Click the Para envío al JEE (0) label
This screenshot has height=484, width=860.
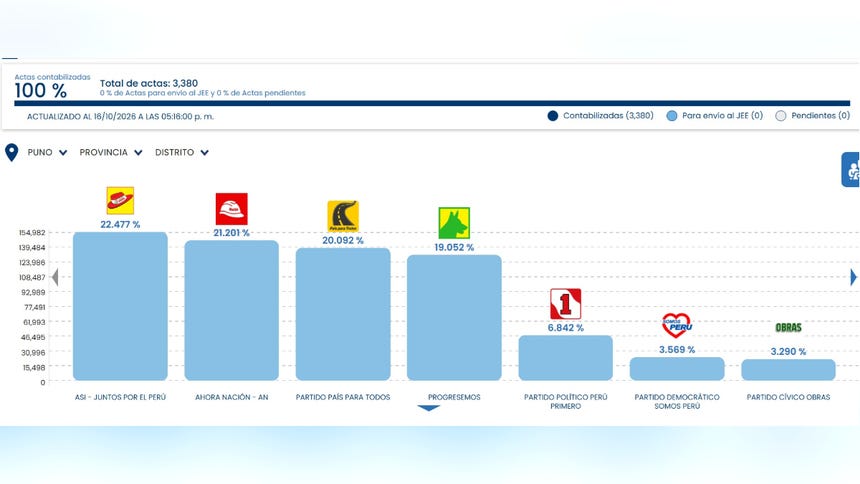[722, 116]
